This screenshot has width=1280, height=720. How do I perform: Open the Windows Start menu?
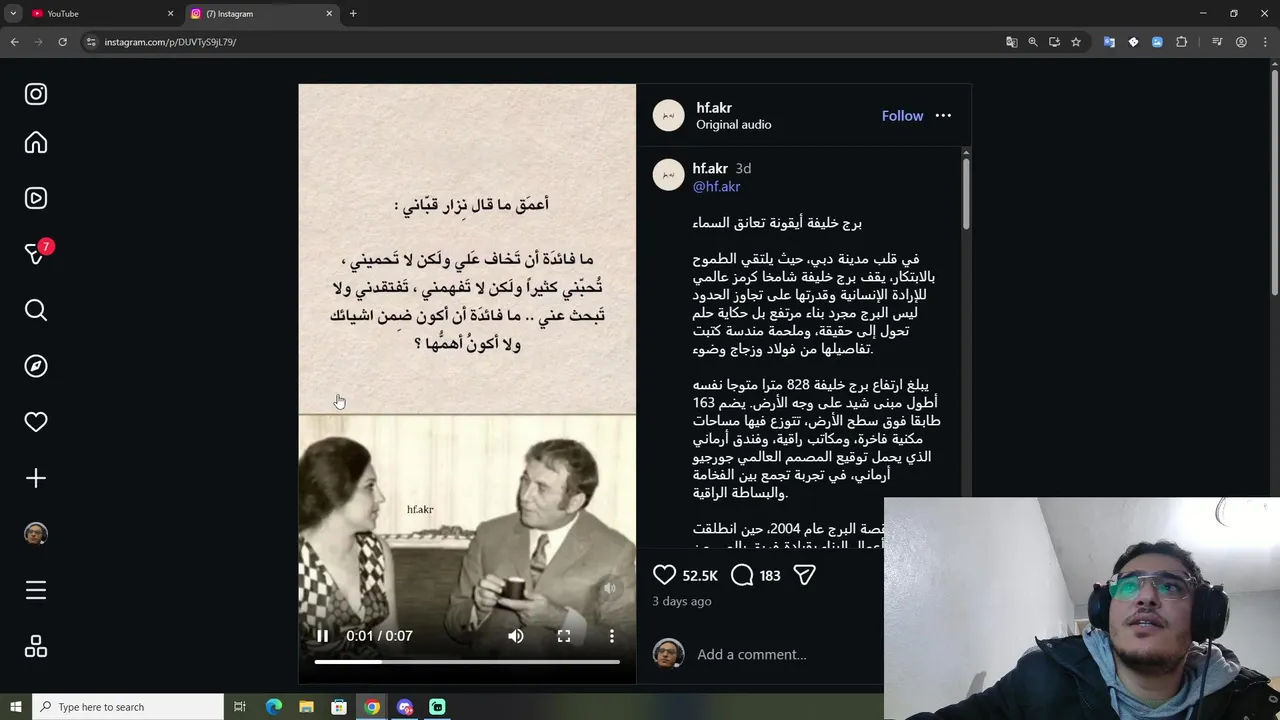[x=15, y=707]
